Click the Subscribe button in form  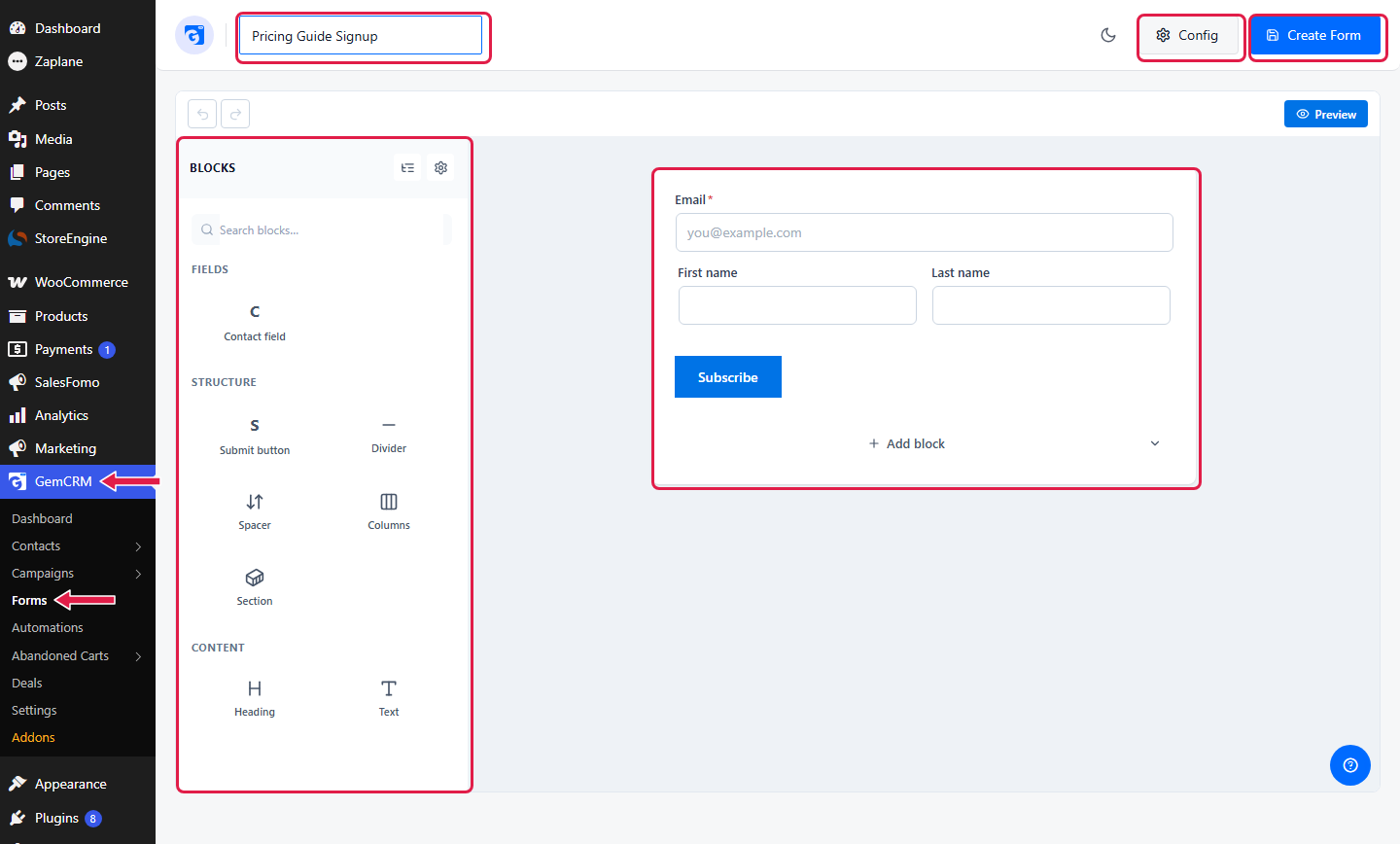[x=728, y=377]
